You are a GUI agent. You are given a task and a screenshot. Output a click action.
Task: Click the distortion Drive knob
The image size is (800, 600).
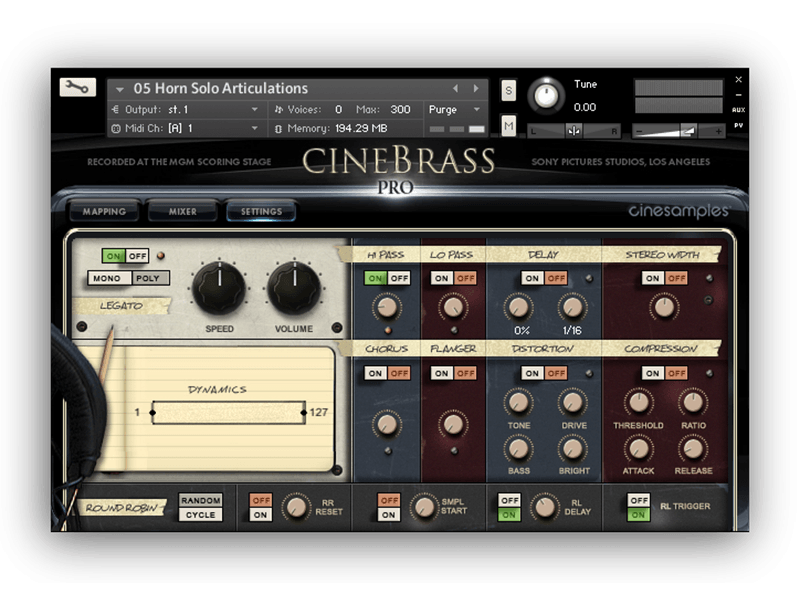572,402
